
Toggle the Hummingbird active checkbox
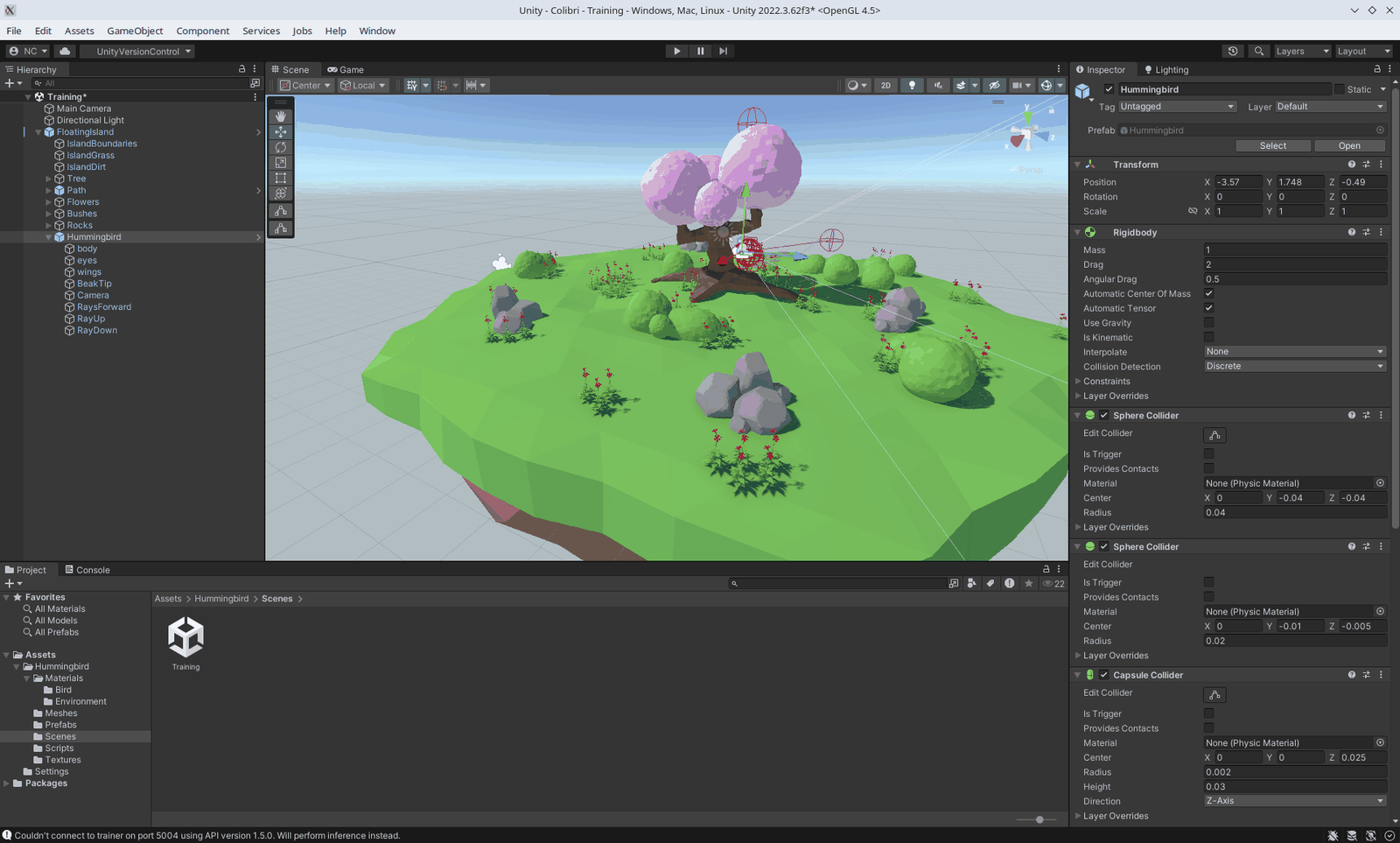tap(1109, 89)
